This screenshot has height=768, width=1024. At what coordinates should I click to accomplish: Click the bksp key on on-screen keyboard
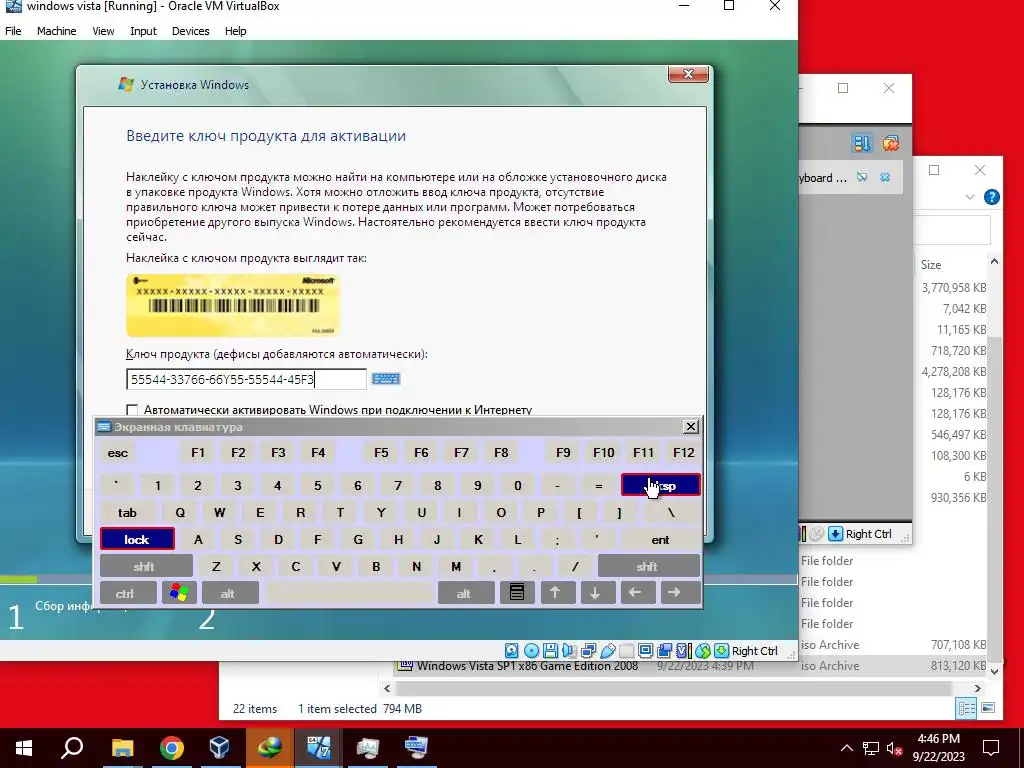661,485
